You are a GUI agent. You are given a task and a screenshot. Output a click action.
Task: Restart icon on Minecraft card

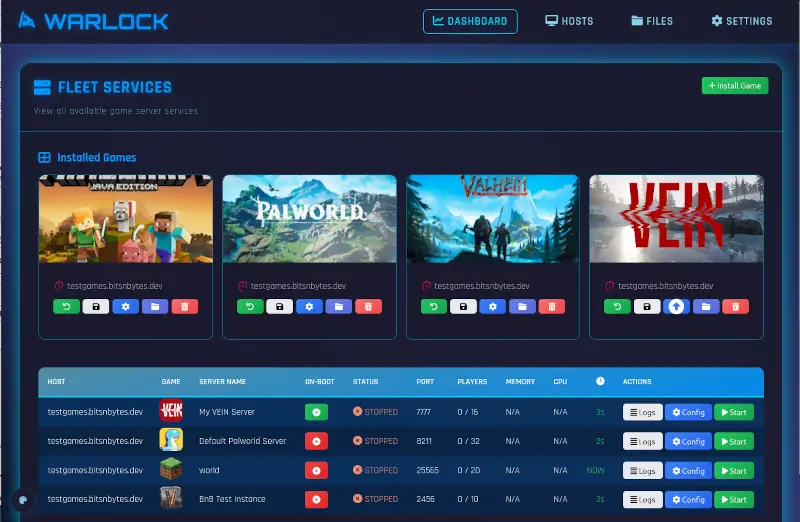(66, 307)
